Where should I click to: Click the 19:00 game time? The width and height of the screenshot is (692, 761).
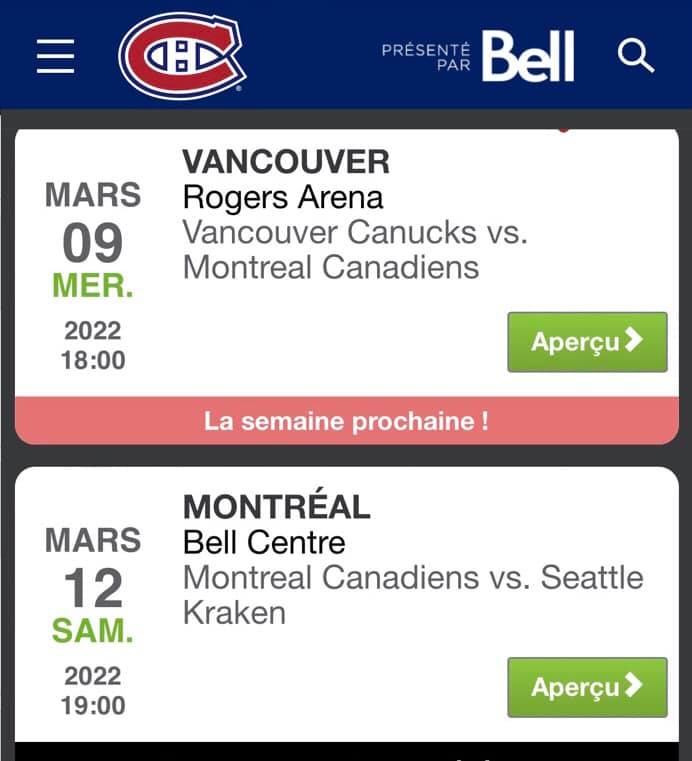(93, 706)
